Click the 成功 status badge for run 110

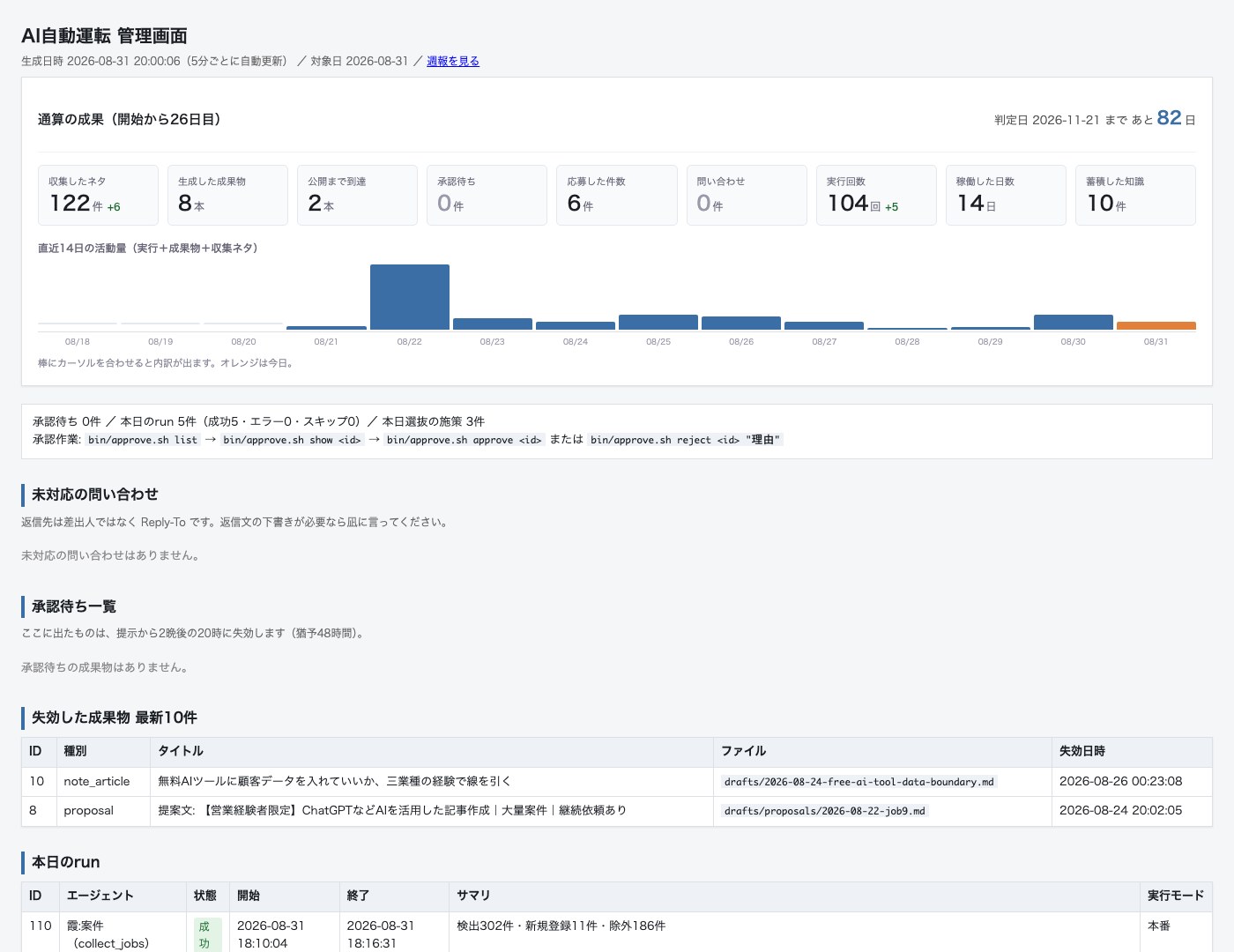pos(207,934)
